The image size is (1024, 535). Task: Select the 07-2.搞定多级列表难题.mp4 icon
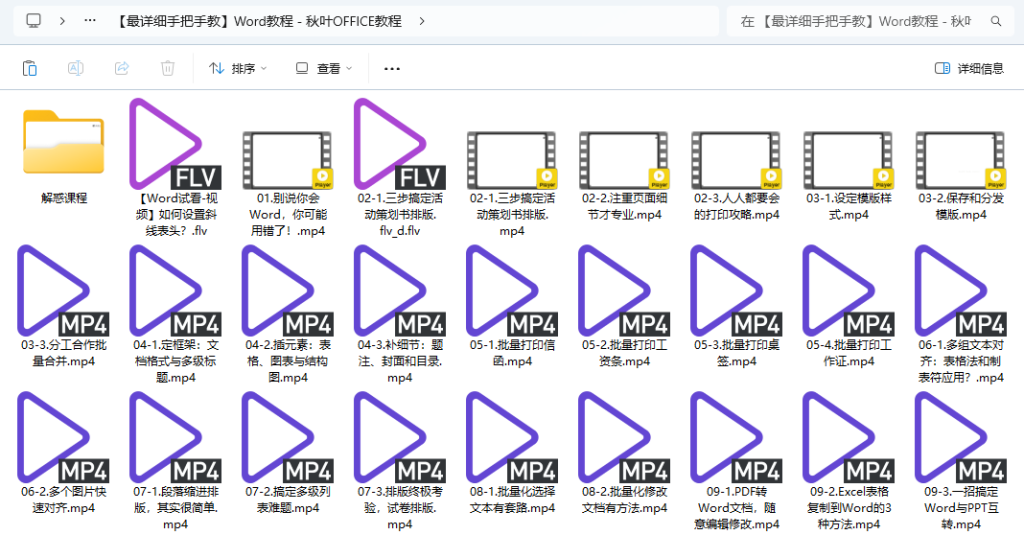pos(288,438)
